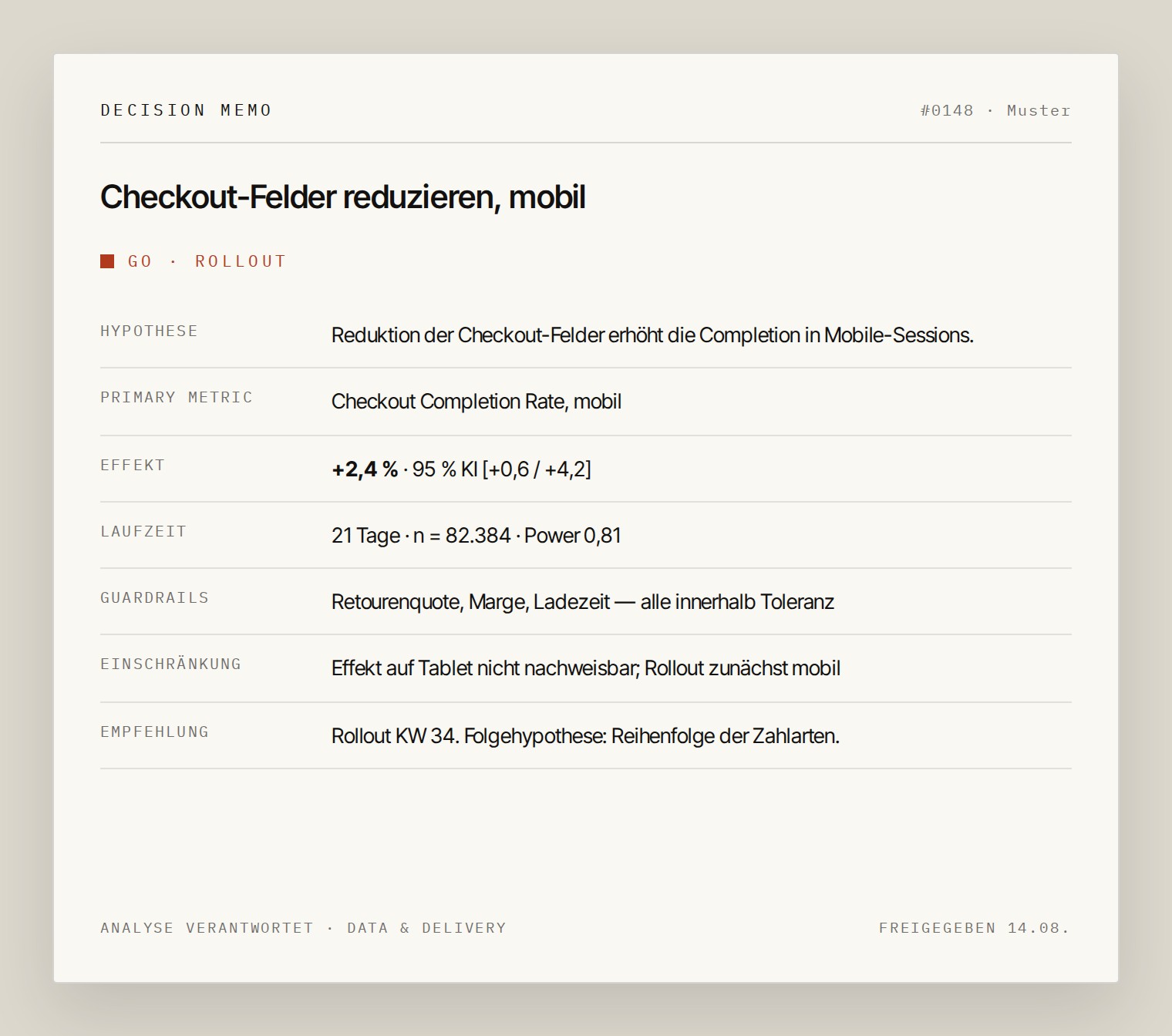Select the GO · ROLLOUT status label
The width and height of the screenshot is (1172, 1036).
(x=207, y=261)
